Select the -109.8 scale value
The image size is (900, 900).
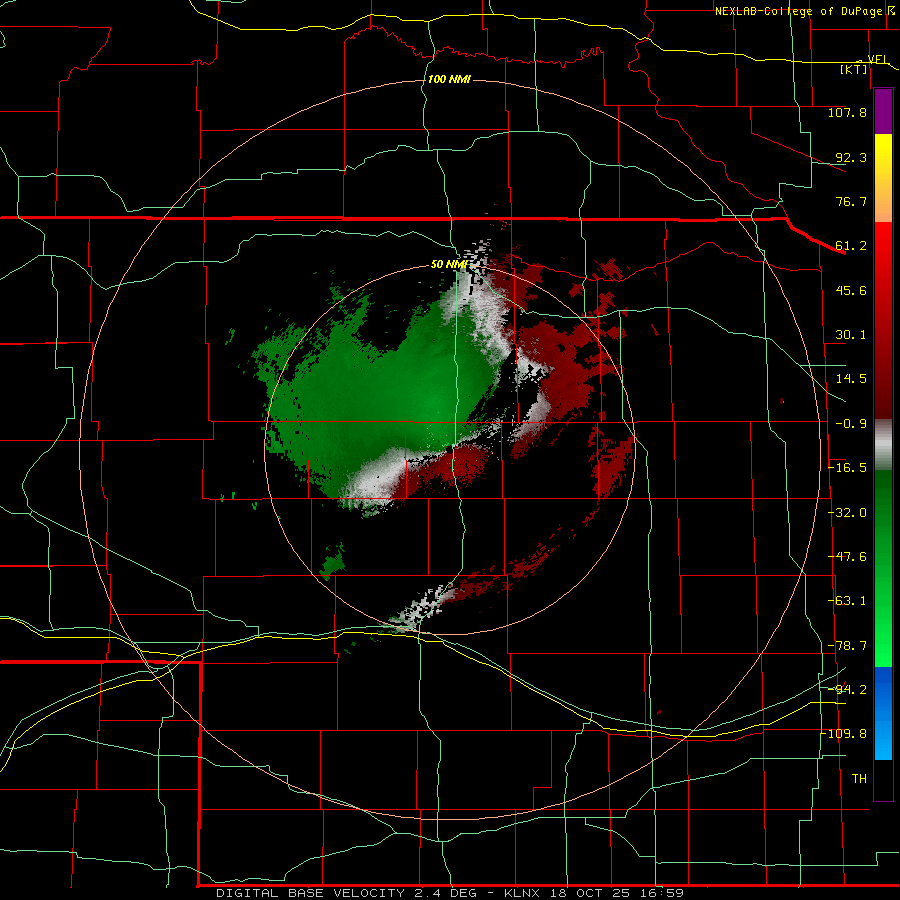(x=844, y=734)
